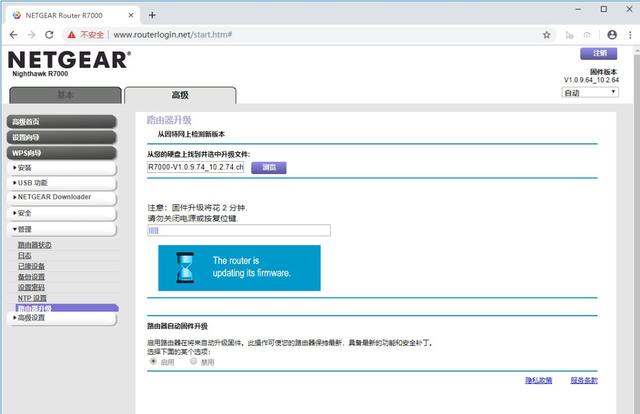The height and width of the screenshot is (414, 640).
Task: Select highlighted 路由器升级 sidebar item
Action: coord(67,308)
